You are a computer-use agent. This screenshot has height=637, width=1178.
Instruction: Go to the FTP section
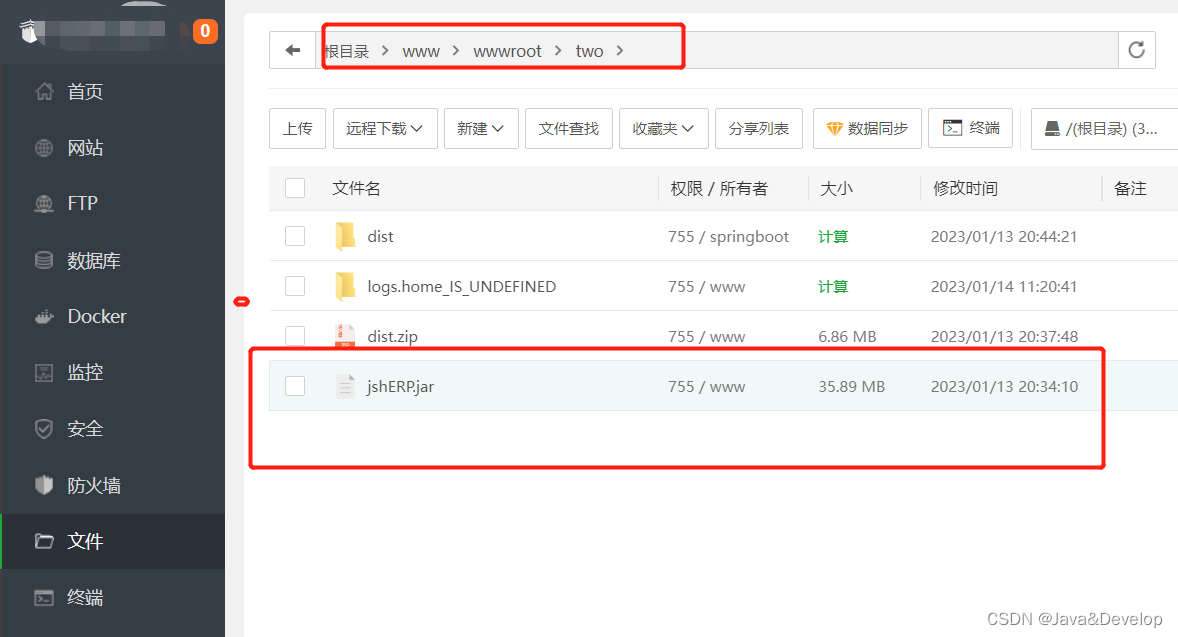tap(83, 204)
